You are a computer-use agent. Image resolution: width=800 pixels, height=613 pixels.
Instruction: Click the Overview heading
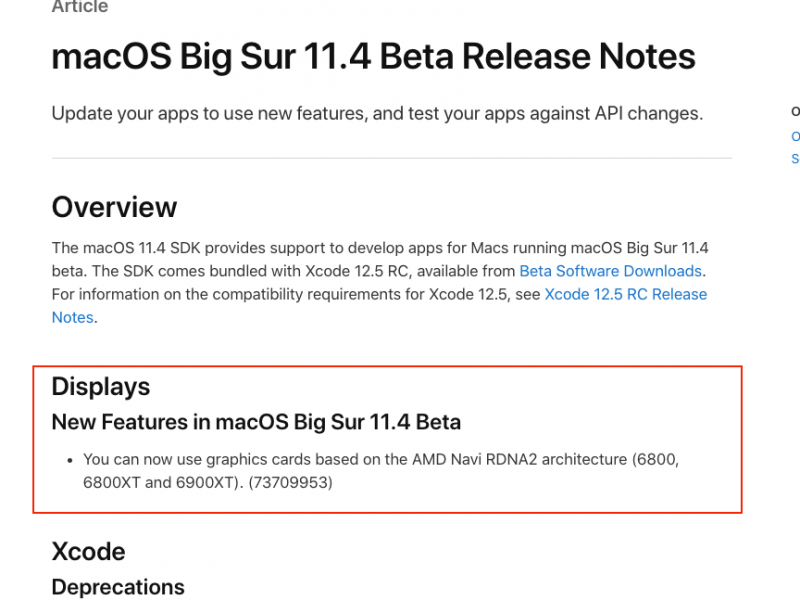point(114,207)
